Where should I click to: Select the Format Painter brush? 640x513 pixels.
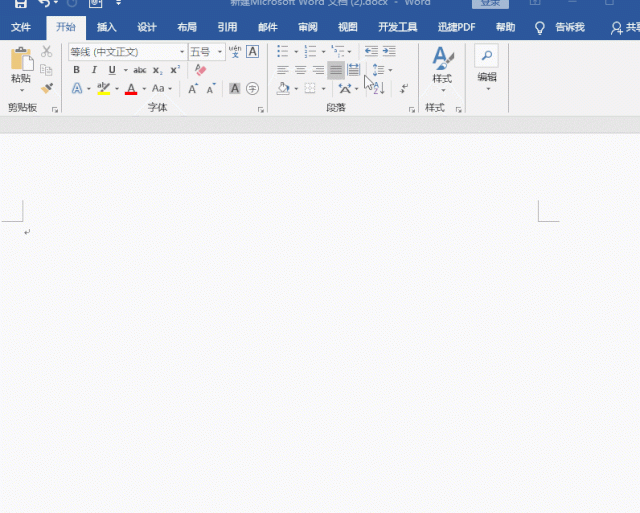(x=47, y=88)
